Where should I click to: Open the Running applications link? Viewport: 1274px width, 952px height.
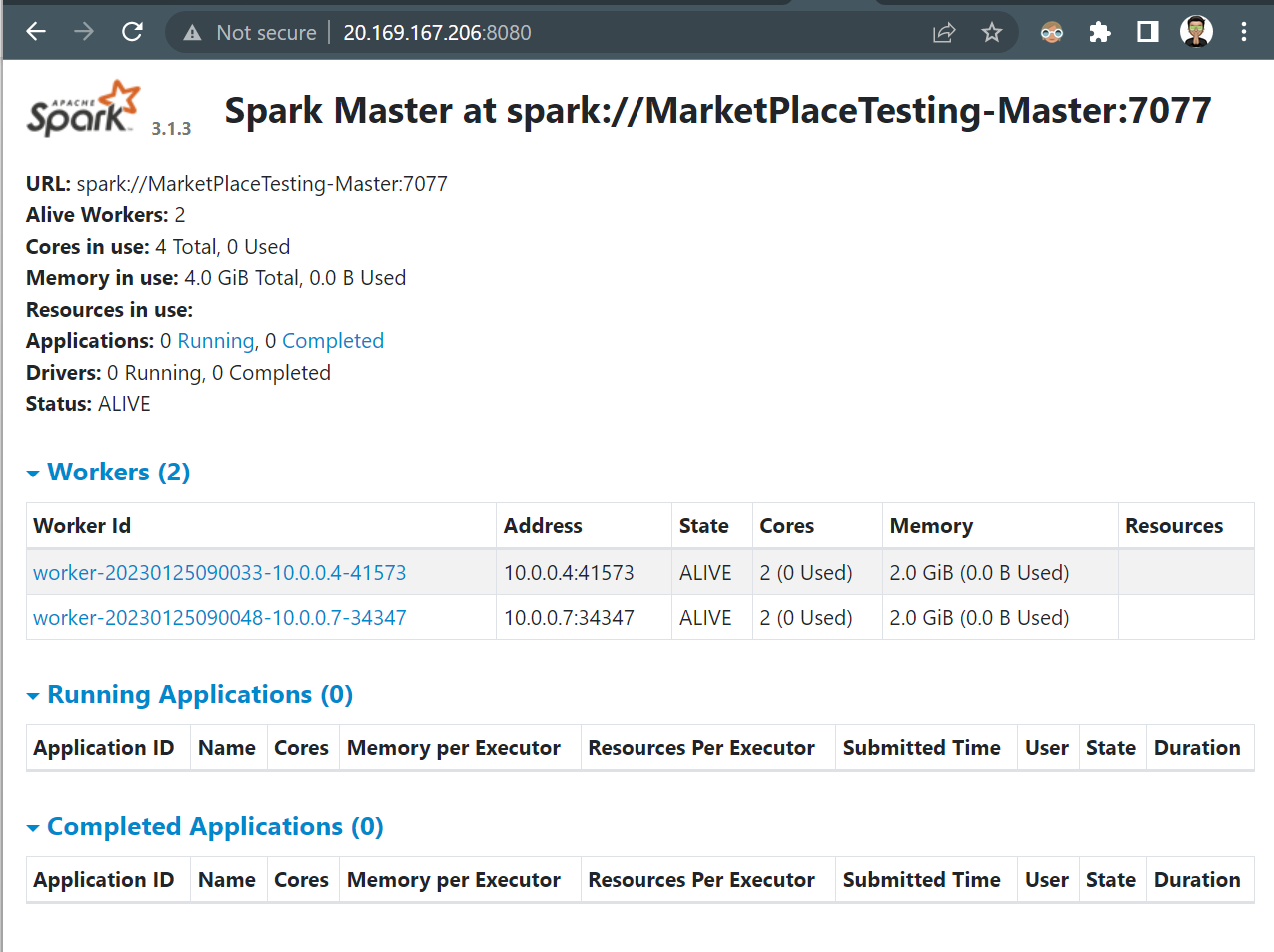[216, 341]
